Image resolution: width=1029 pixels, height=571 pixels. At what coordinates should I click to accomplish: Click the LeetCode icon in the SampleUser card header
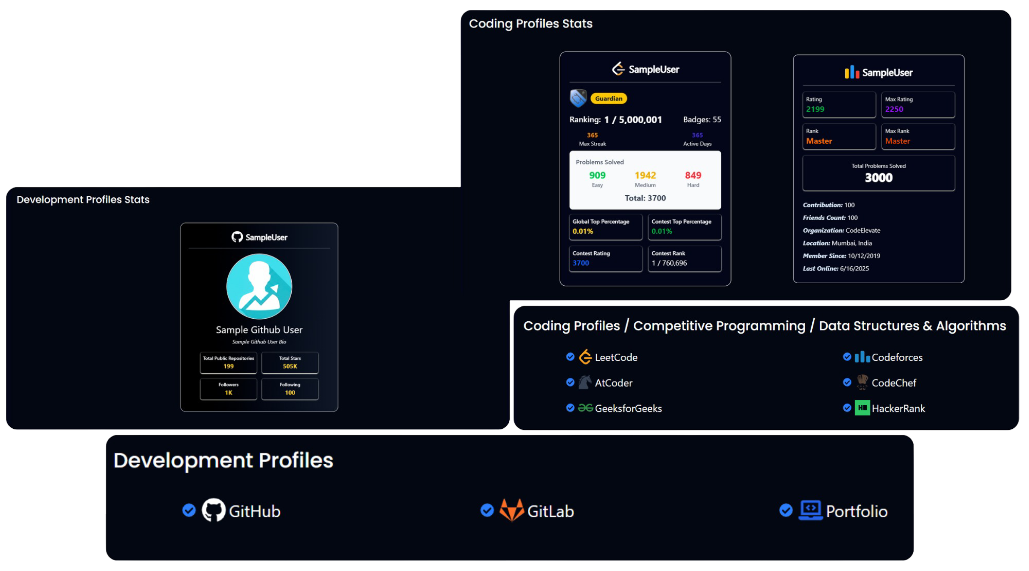pos(618,69)
